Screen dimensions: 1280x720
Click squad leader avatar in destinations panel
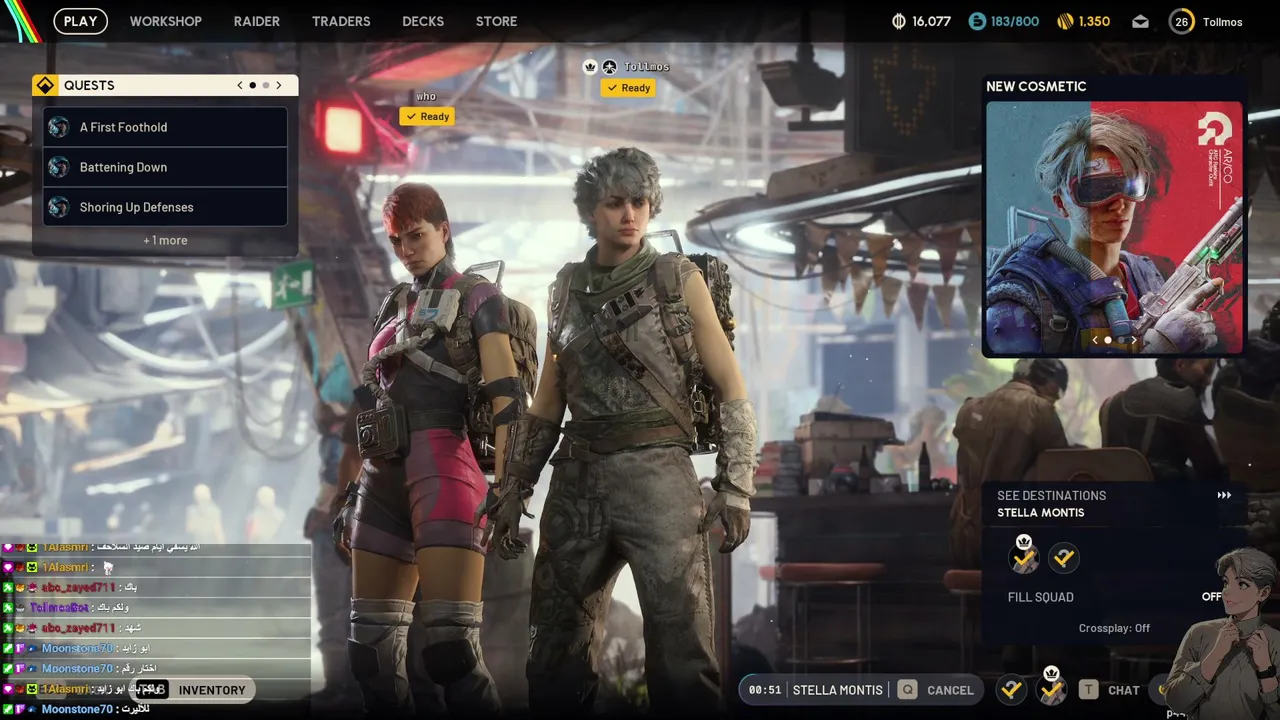point(1024,556)
